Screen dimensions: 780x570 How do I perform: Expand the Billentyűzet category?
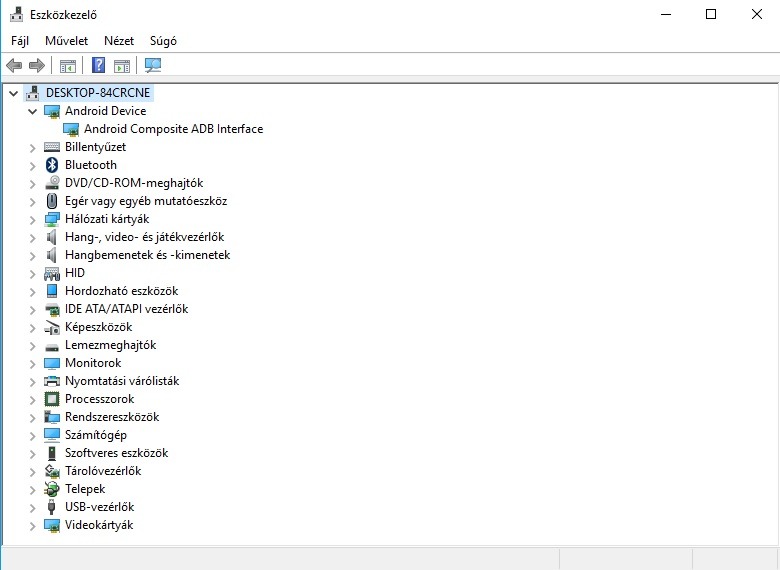click(33, 147)
